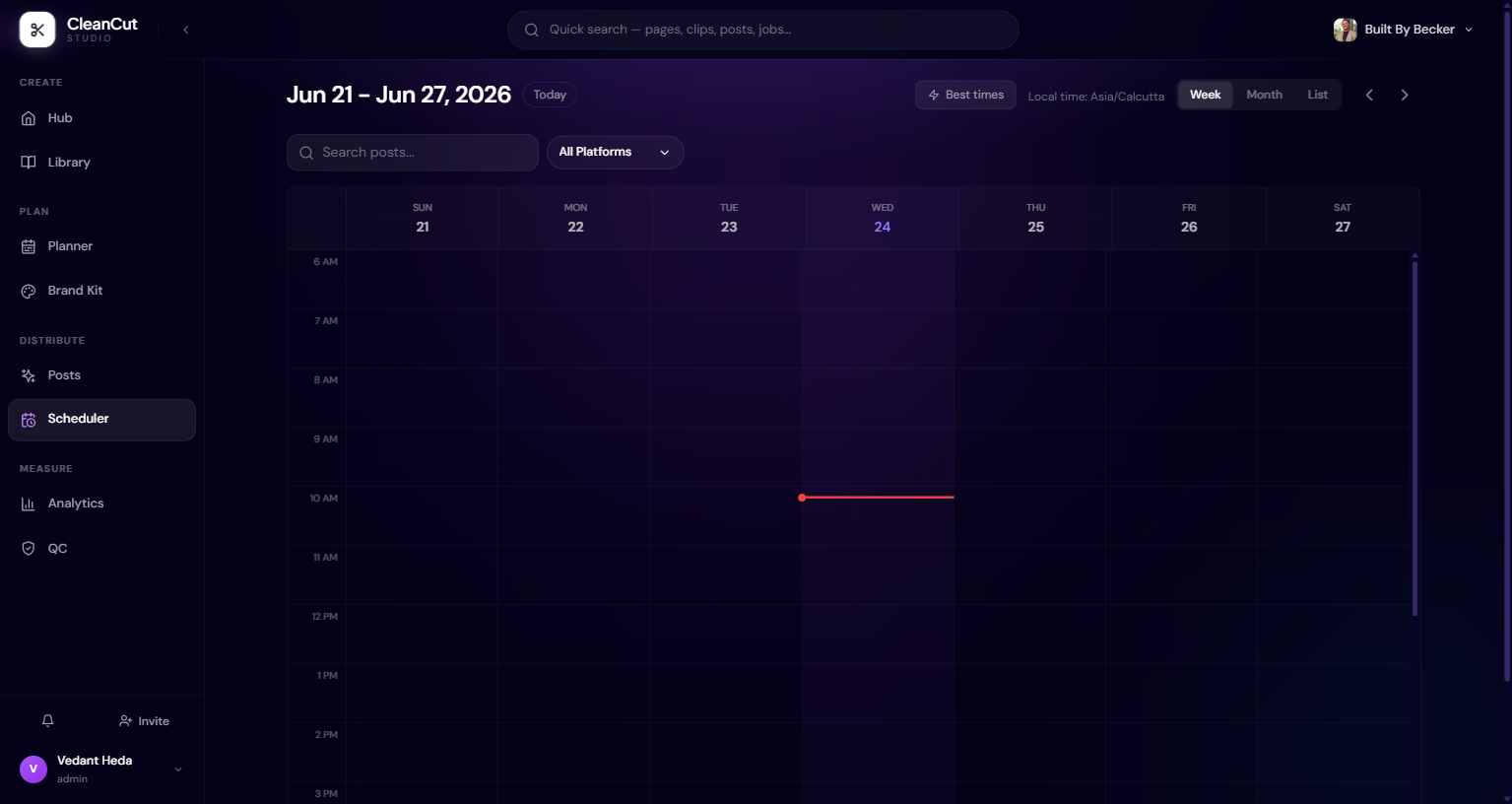
Task: Go to the Planner section
Action: pyautogui.click(x=101, y=246)
